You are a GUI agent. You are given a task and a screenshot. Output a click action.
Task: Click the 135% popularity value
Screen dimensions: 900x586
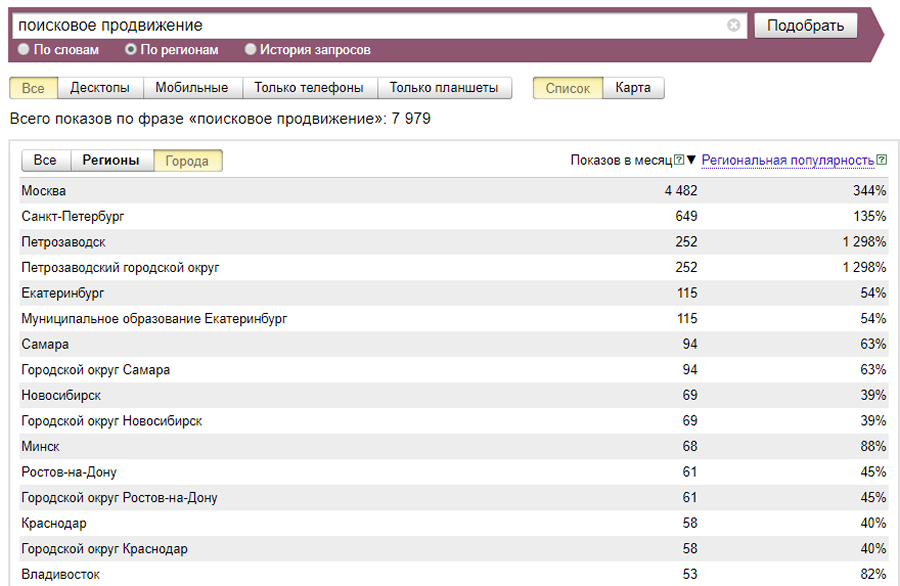click(x=870, y=216)
